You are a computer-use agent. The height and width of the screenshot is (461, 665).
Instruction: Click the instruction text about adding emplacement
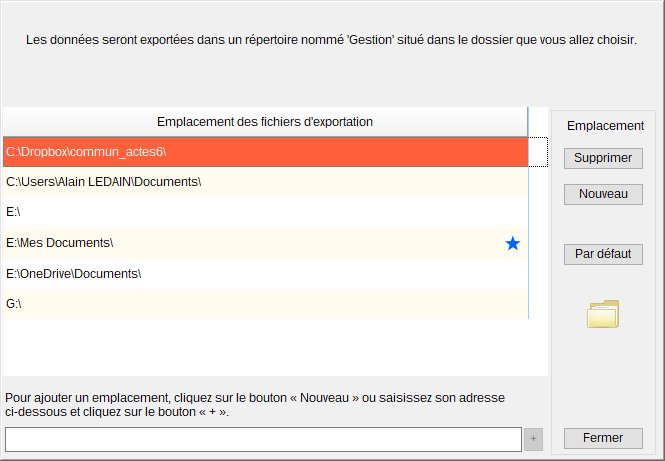point(255,405)
